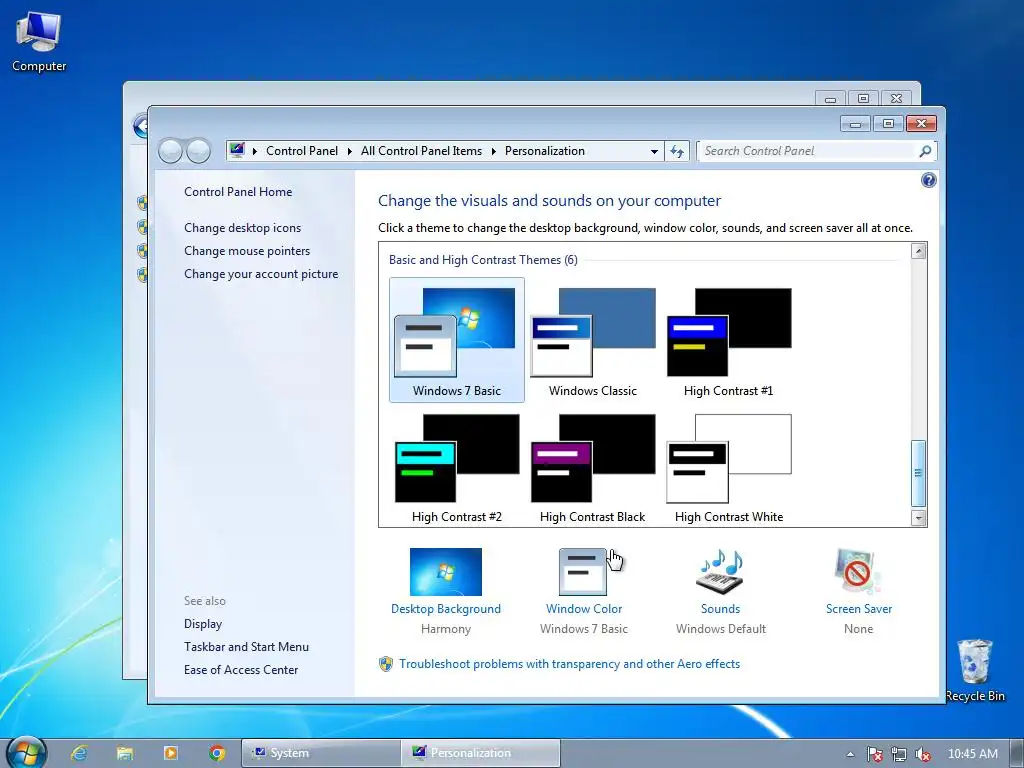Close the Personalization window
Viewport: 1024px width, 768px height.
(x=921, y=123)
